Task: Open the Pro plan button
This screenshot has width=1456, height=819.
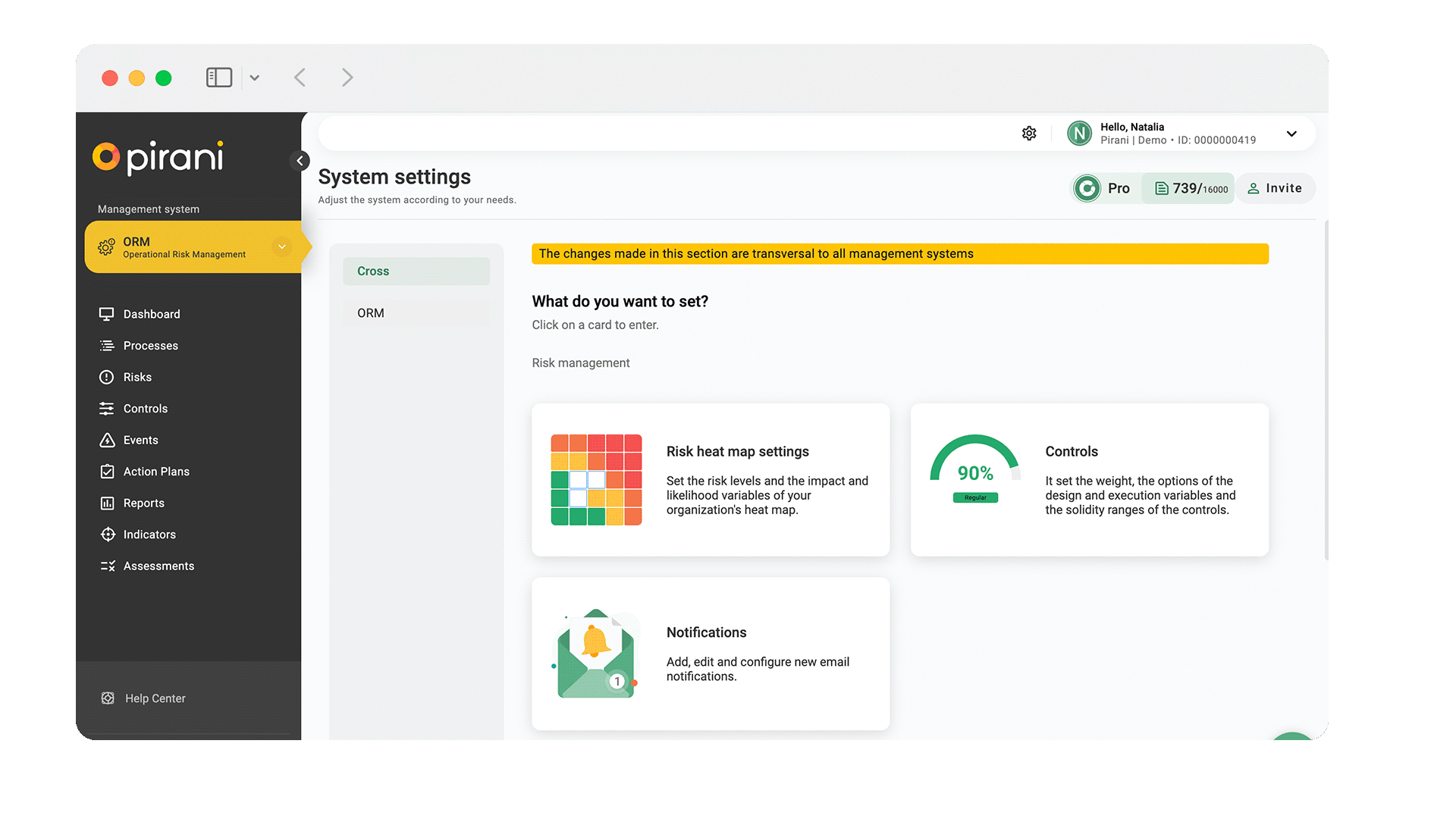Action: [1104, 188]
